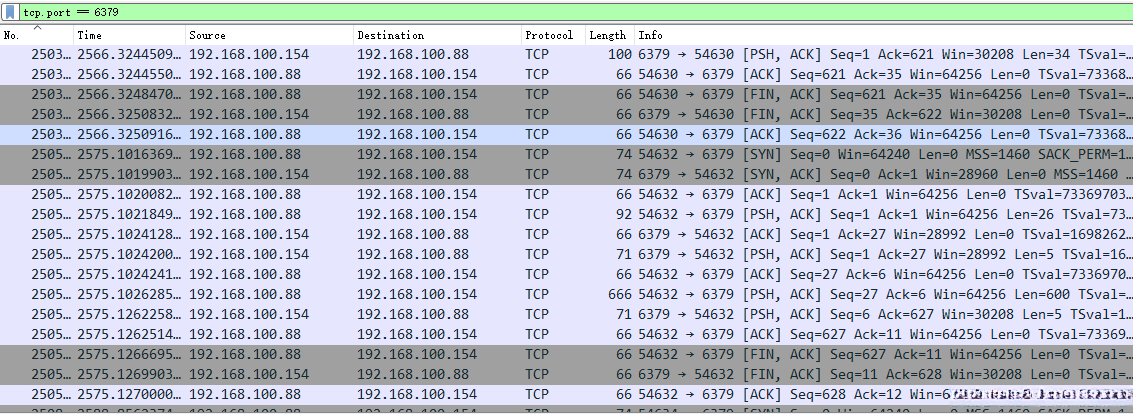Select the packet at time 2575.1262258

pos(566,314)
